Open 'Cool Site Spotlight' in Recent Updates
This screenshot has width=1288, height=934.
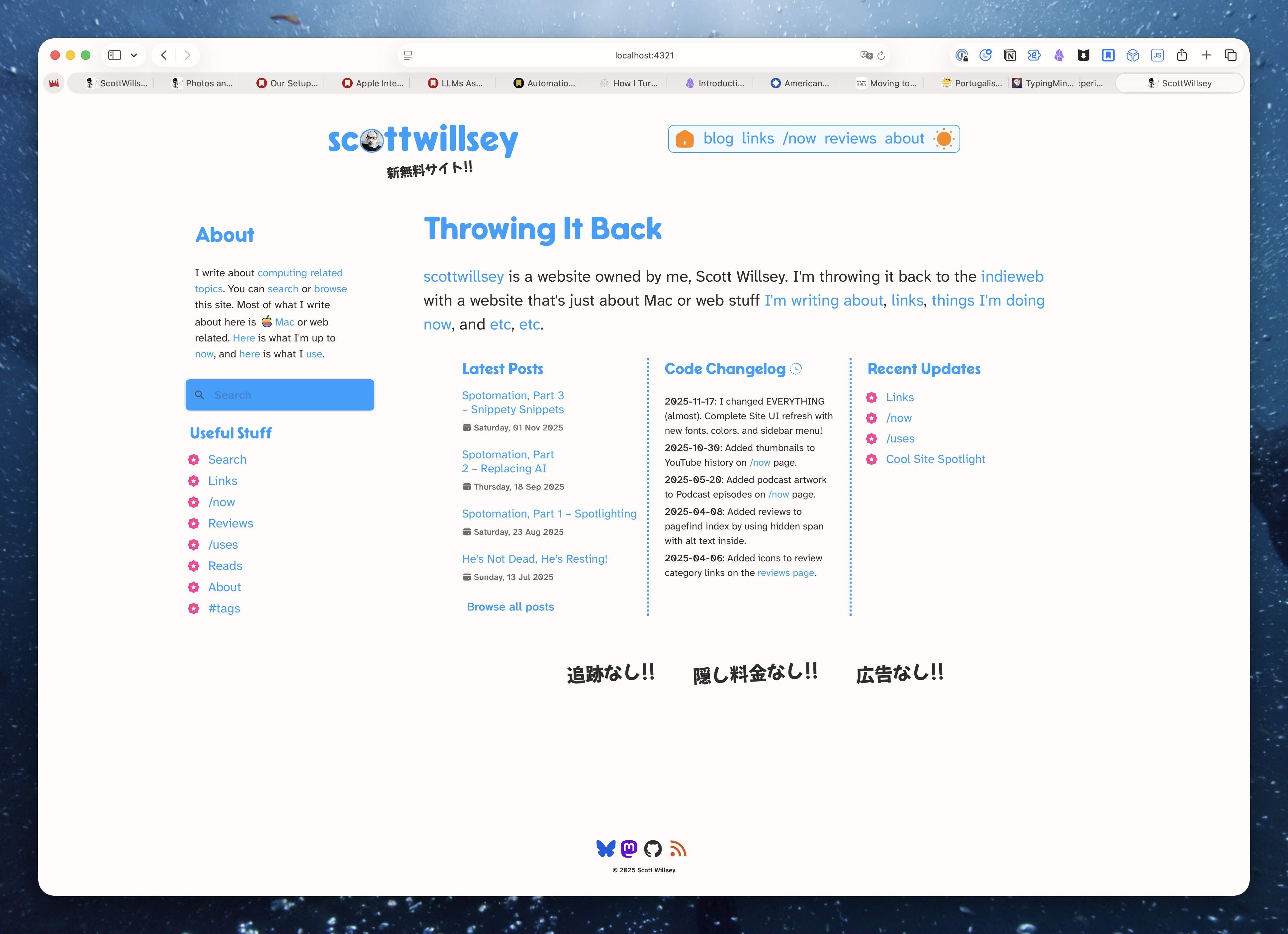pyautogui.click(x=935, y=459)
